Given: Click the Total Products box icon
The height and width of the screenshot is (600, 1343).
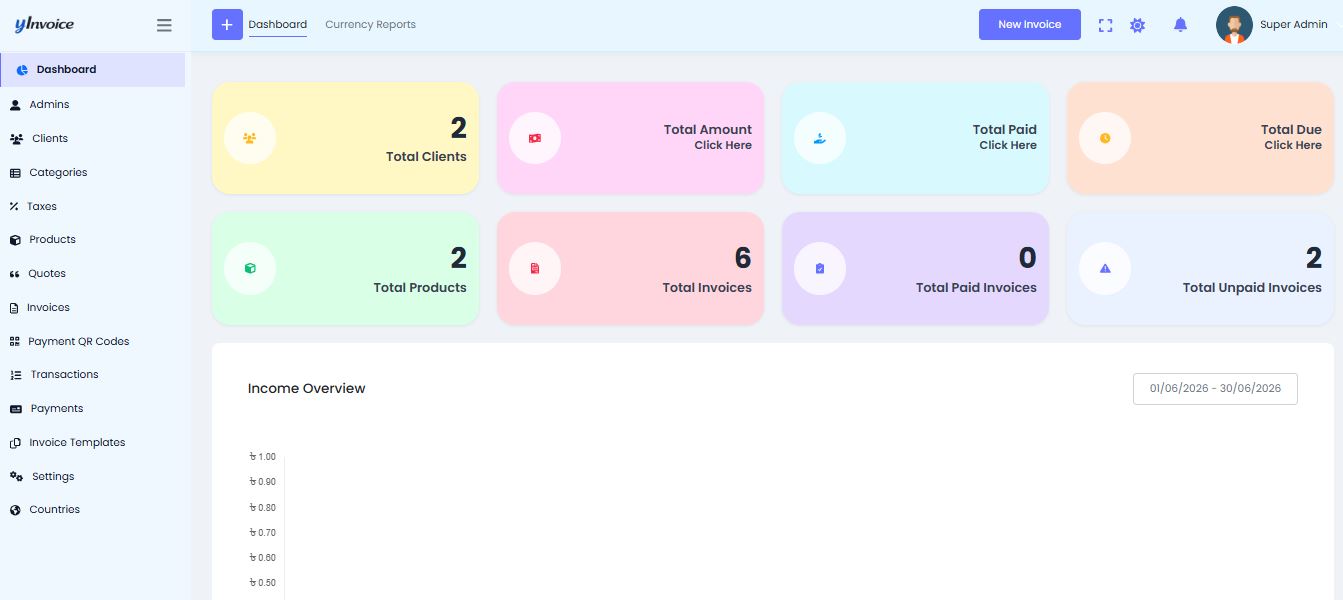Looking at the screenshot, I should coord(250,268).
